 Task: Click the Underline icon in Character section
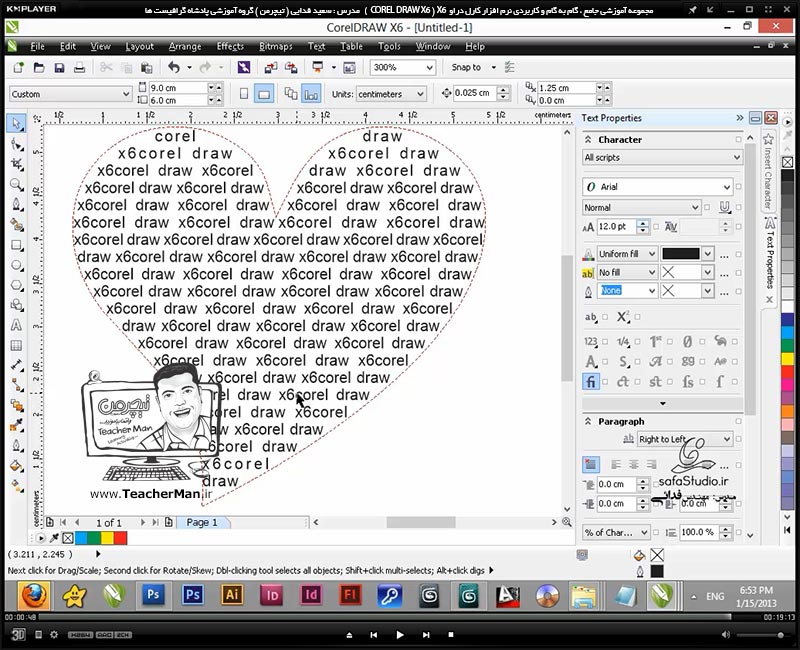pos(724,207)
